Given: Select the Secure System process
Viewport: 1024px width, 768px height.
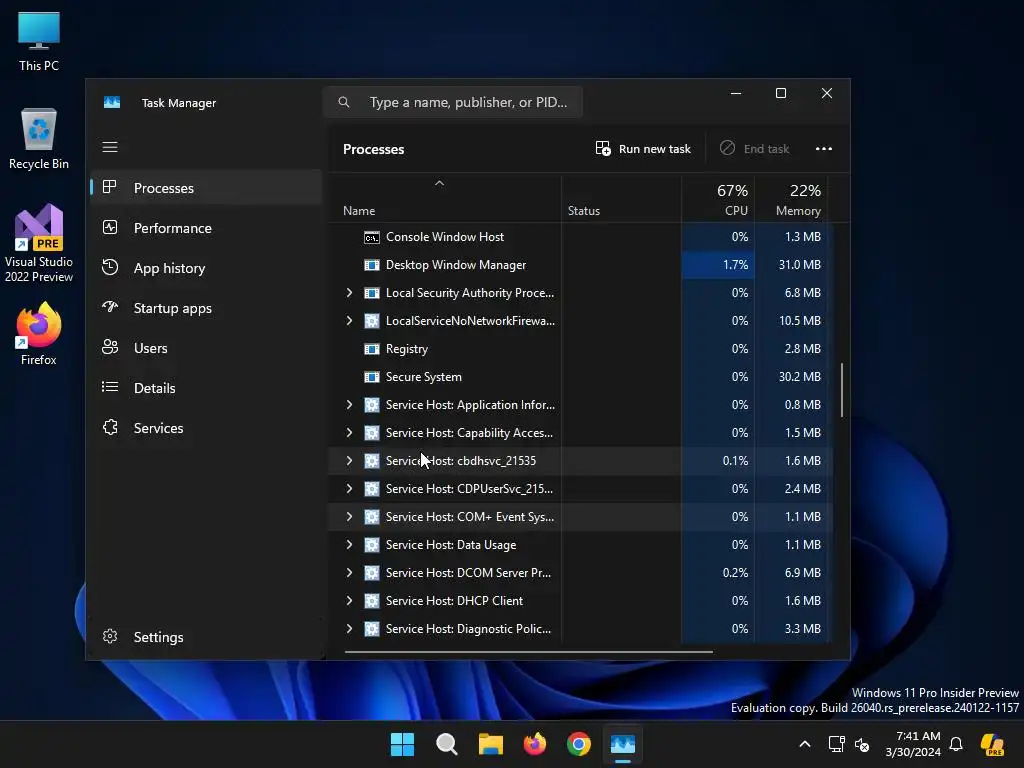Looking at the screenshot, I should pyautogui.click(x=579, y=377).
